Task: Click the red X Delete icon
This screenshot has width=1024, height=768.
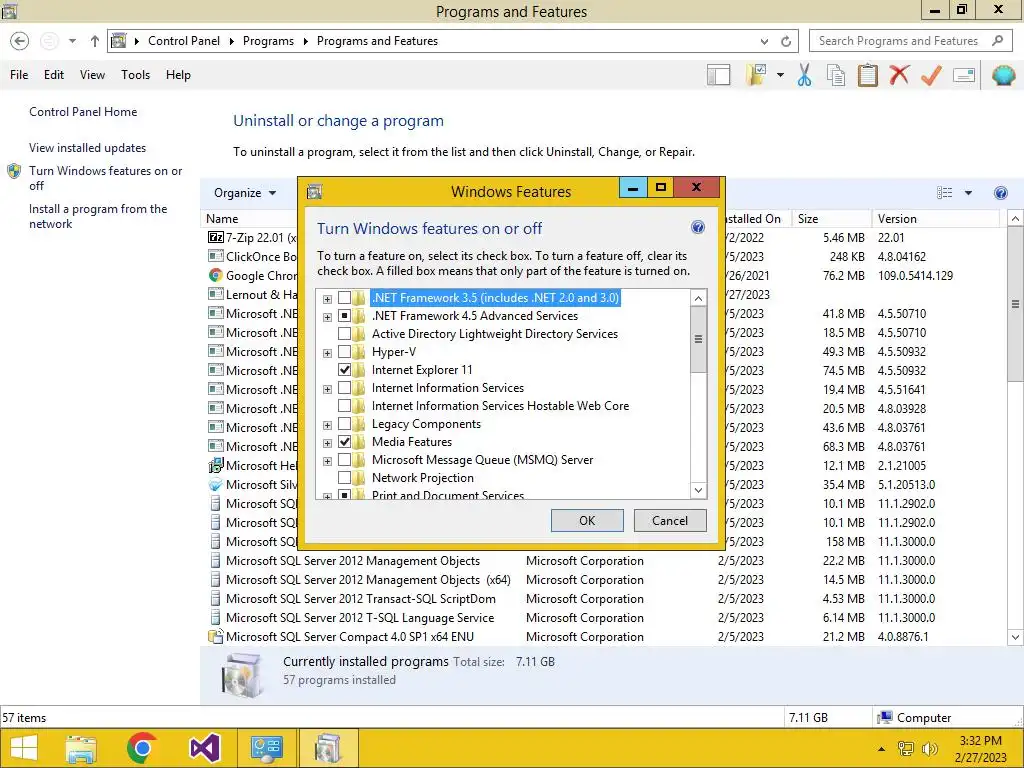Action: coord(899,75)
